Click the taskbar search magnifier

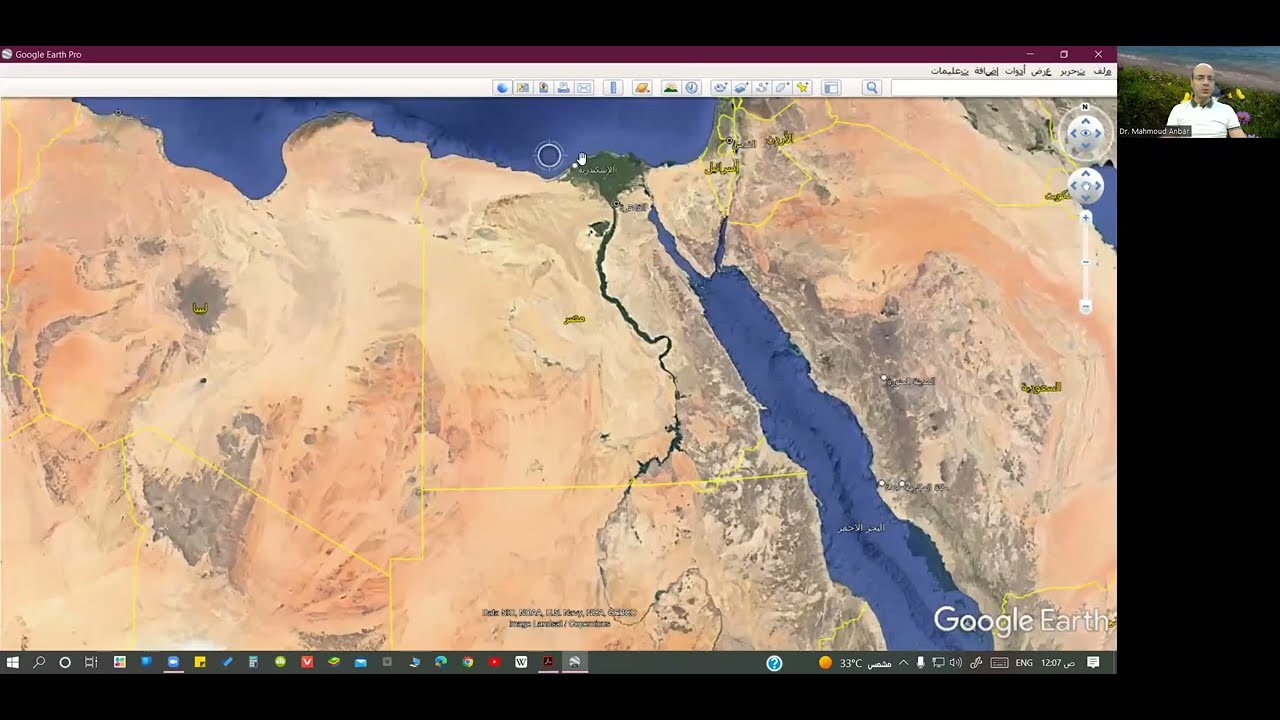(x=39, y=662)
